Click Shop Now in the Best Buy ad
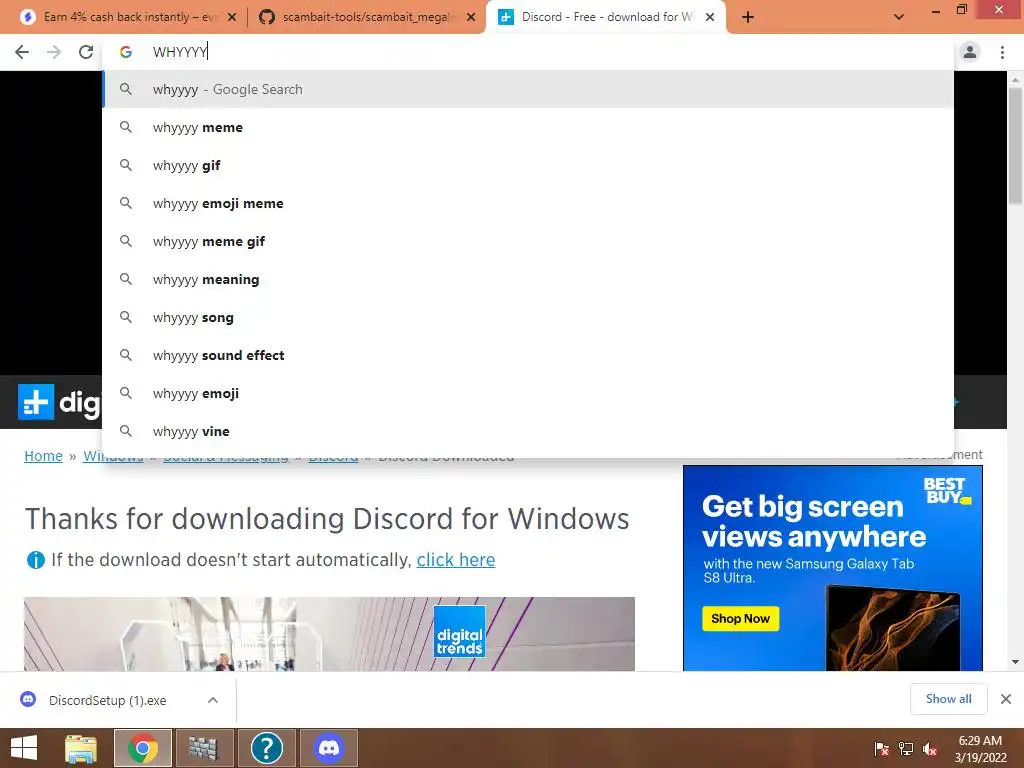The height and width of the screenshot is (768, 1024). [x=741, y=618]
